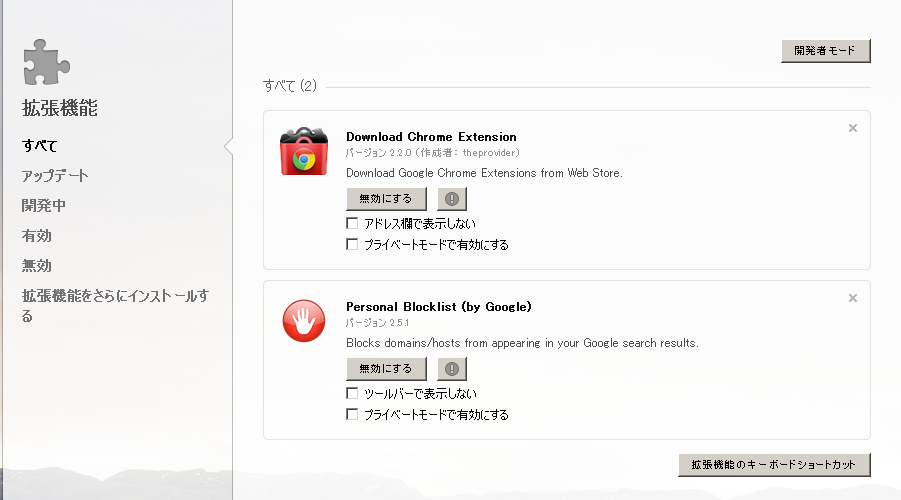Check the ツールバーで表示しない checkbox
Image resolution: width=901 pixels, height=500 pixels.
352,393
